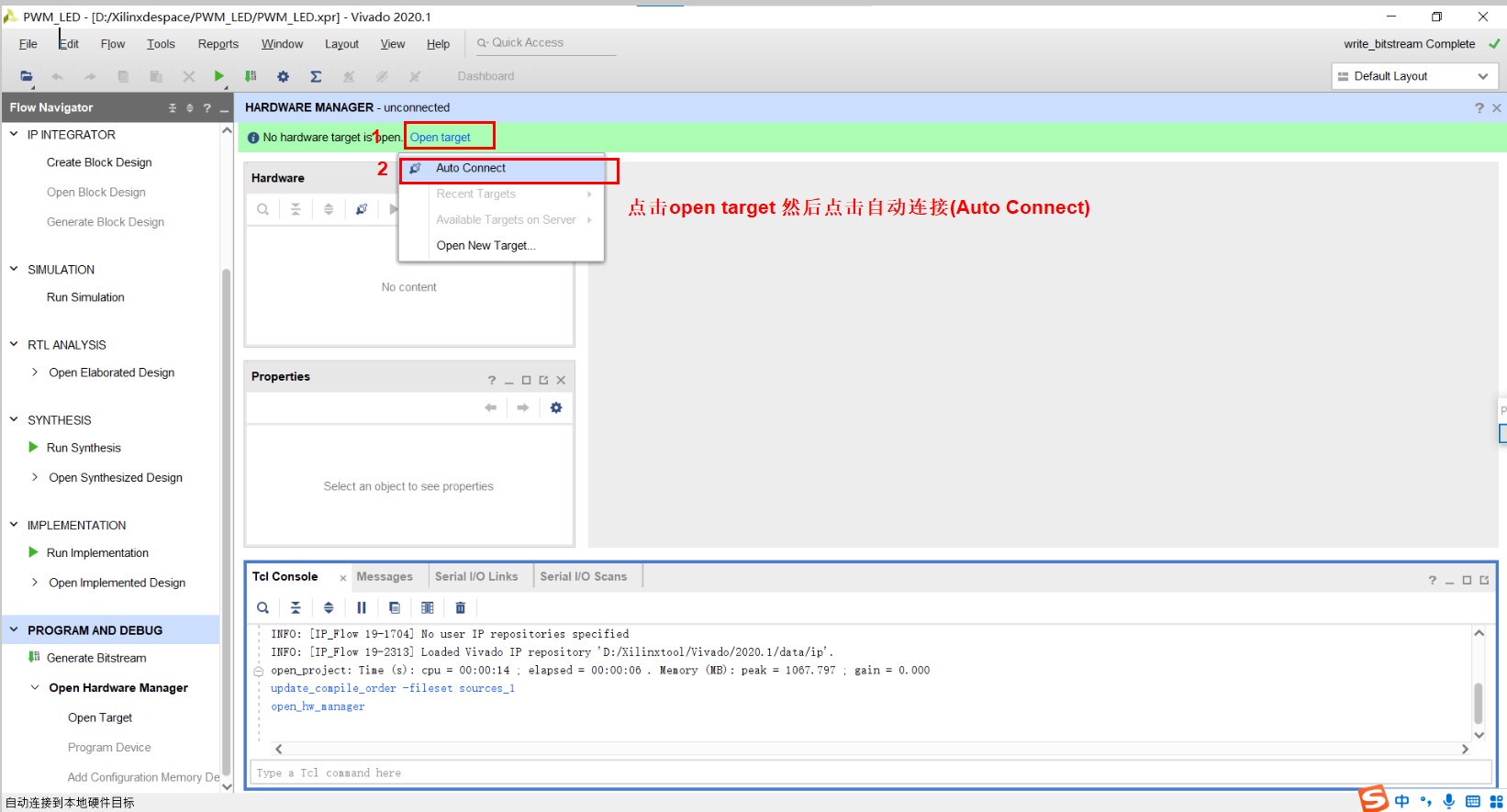Switch to the Messages tab

pyautogui.click(x=384, y=577)
